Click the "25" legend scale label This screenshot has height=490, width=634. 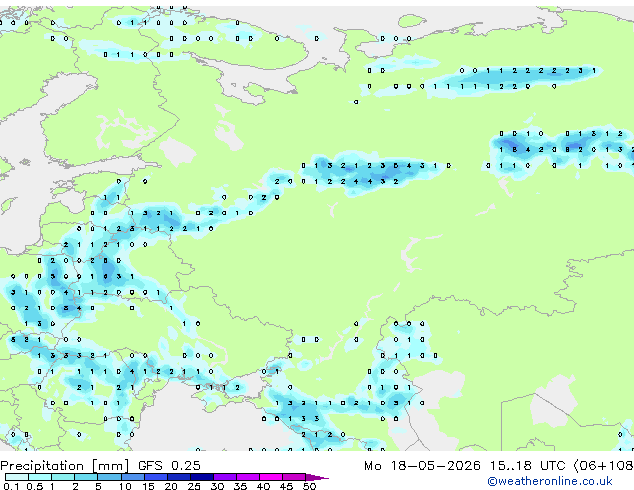(194, 486)
